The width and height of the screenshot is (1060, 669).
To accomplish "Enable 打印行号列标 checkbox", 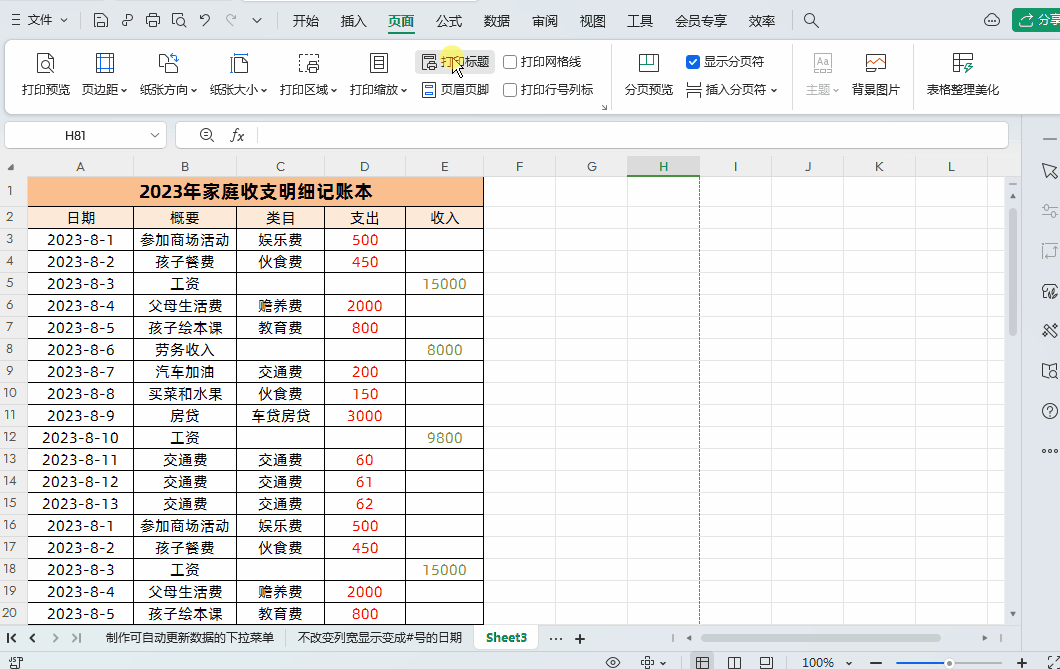I will coord(510,90).
